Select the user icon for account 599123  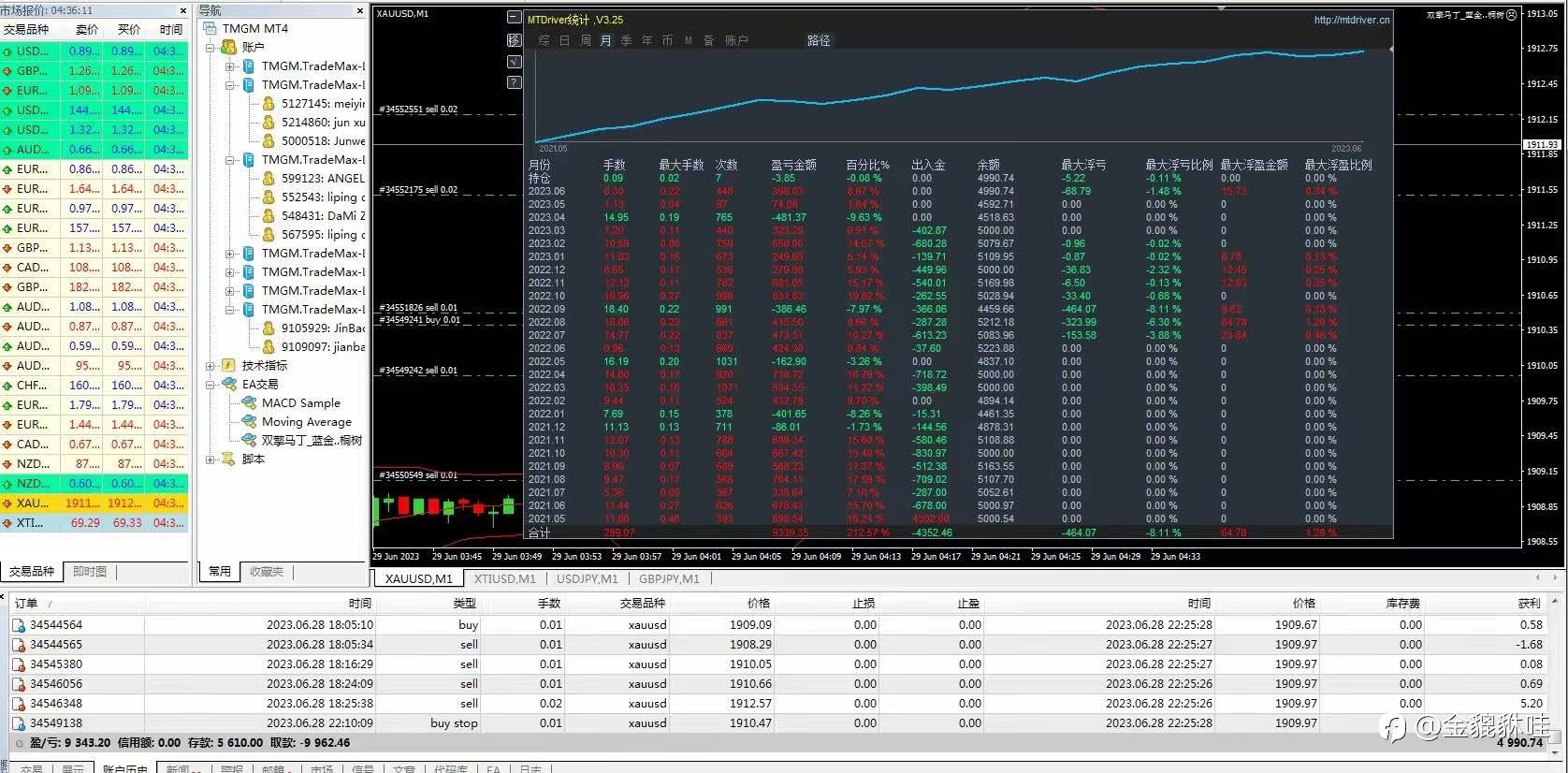point(269,178)
